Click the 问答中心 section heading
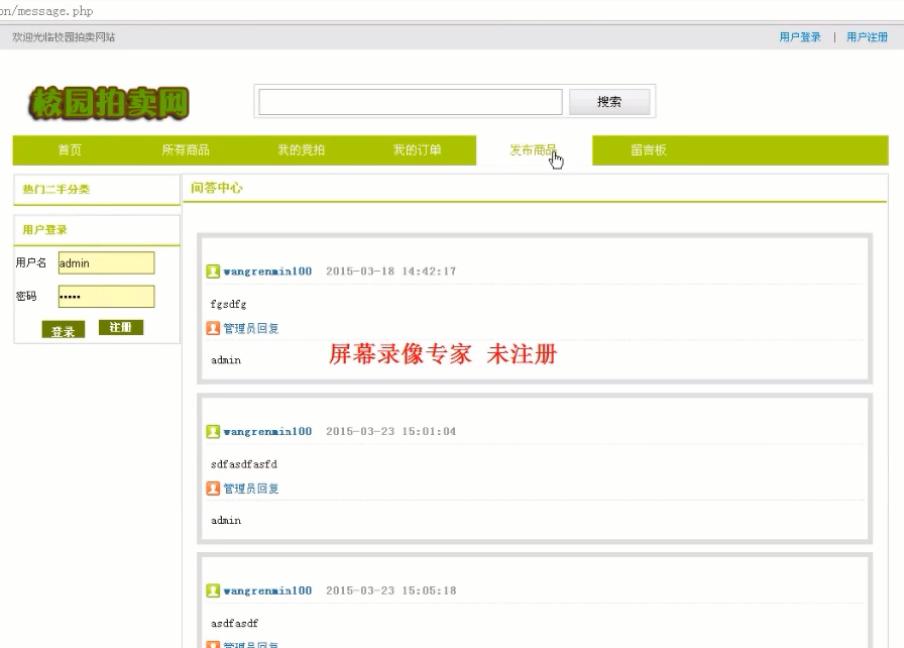This screenshot has height=648, width=904. (217, 188)
